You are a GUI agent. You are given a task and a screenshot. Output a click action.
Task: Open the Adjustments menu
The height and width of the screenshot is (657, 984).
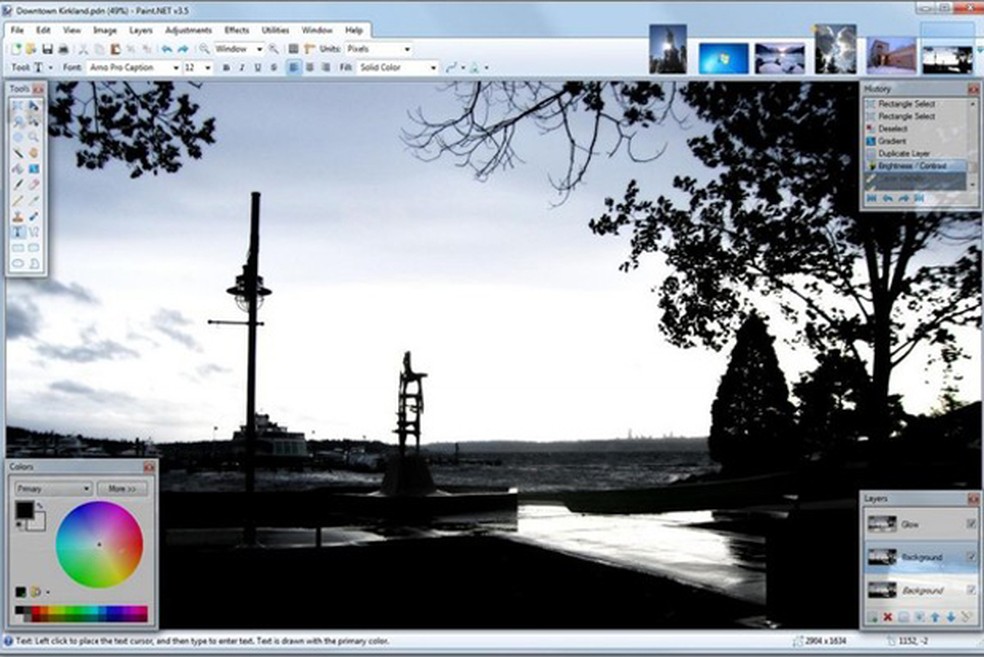point(188,30)
